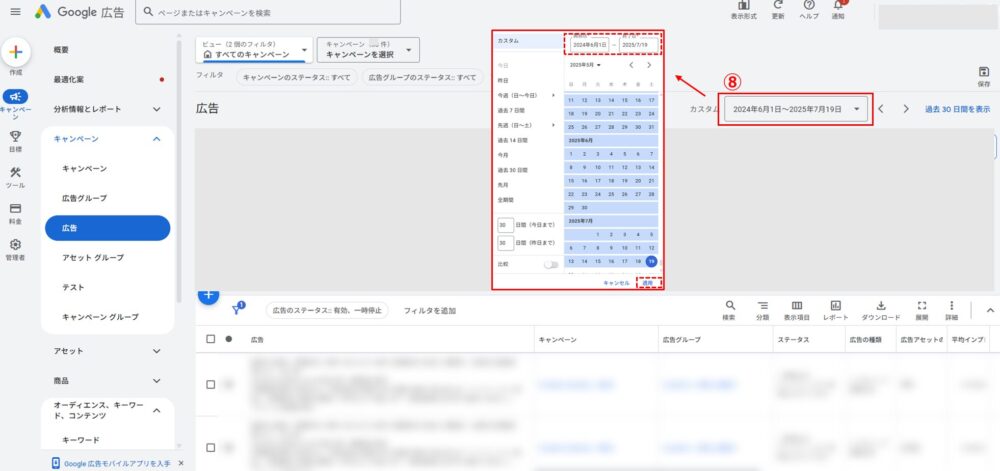This screenshot has height=471, width=1000.
Task: Select 広告グループ in the sidebar menu
Action: (x=84, y=198)
